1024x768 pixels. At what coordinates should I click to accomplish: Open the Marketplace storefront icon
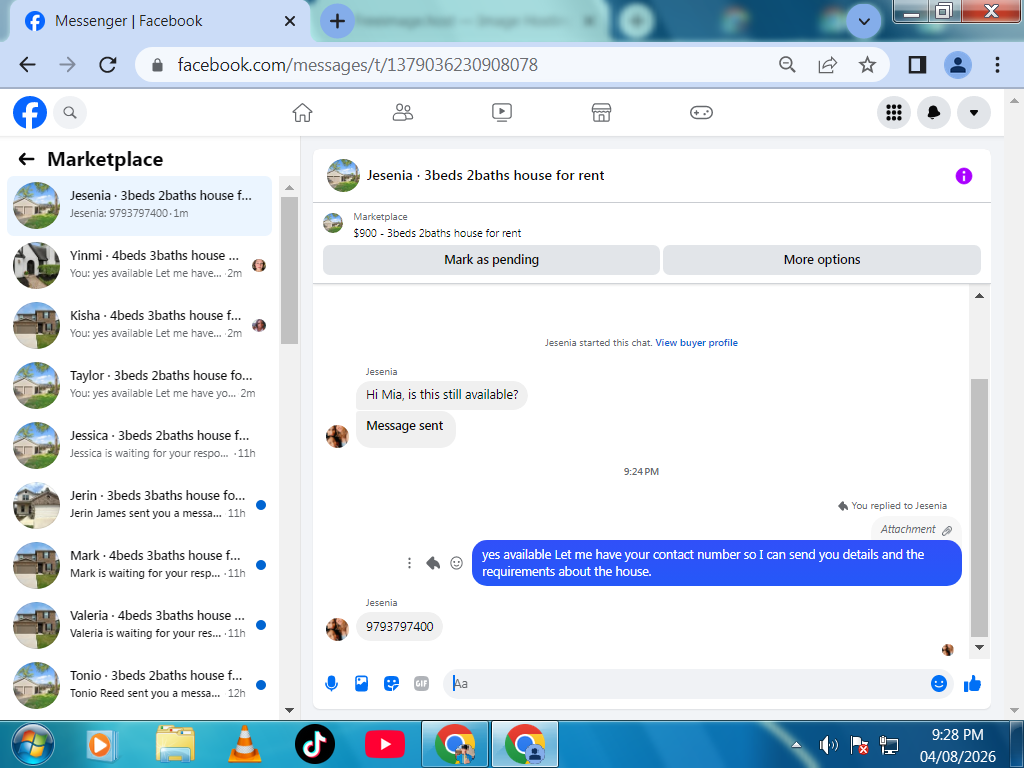[601, 112]
